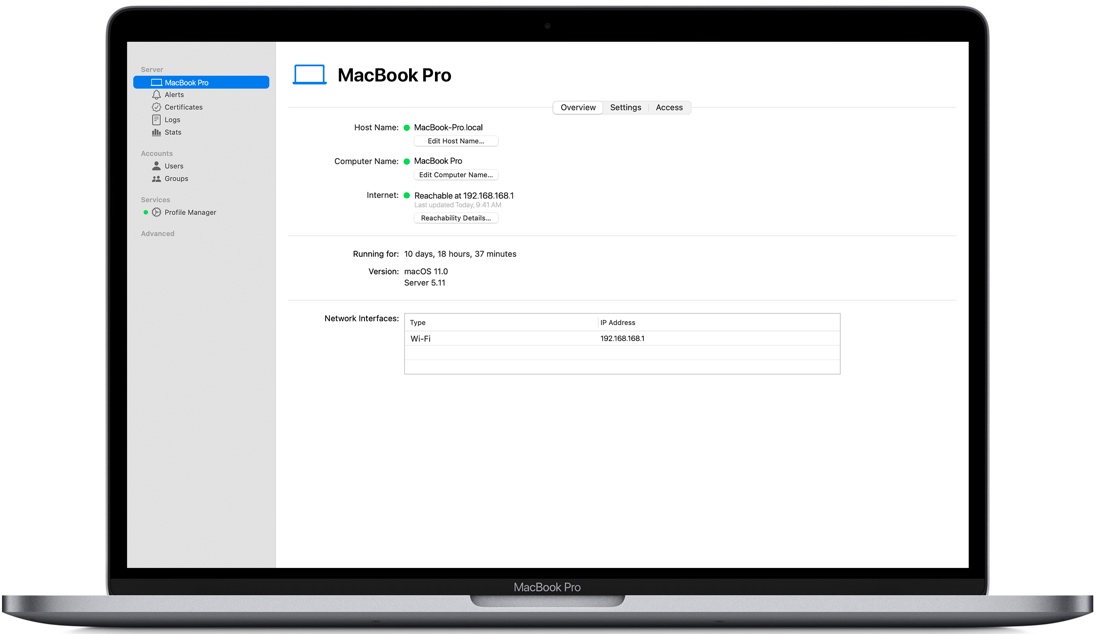
Task: Collapse the Accounts section header
Action: (156, 153)
